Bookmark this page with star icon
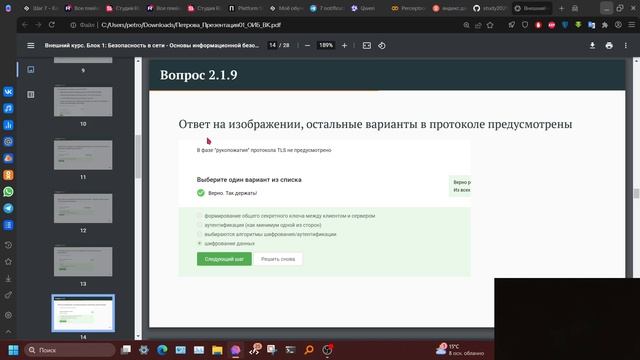The image size is (640, 360). tap(490, 25)
